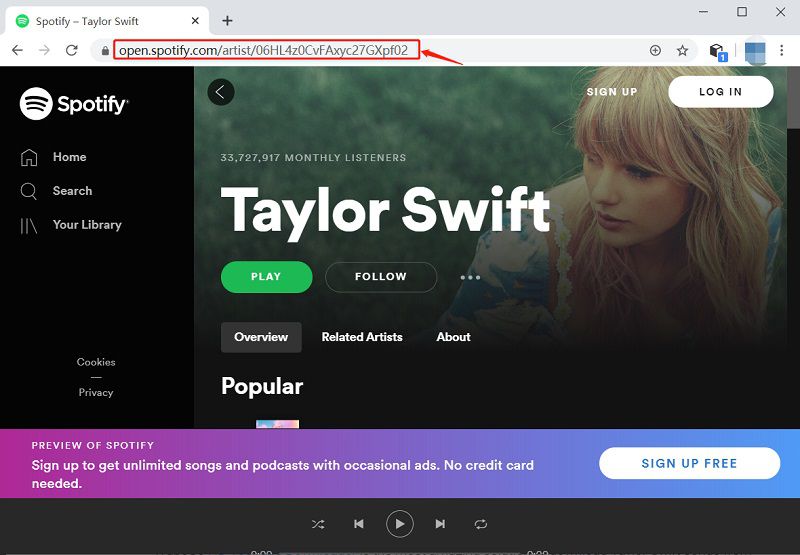The image size is (800, 555).
Task: Skip to the previous track
Action: (x=359, y=524)
